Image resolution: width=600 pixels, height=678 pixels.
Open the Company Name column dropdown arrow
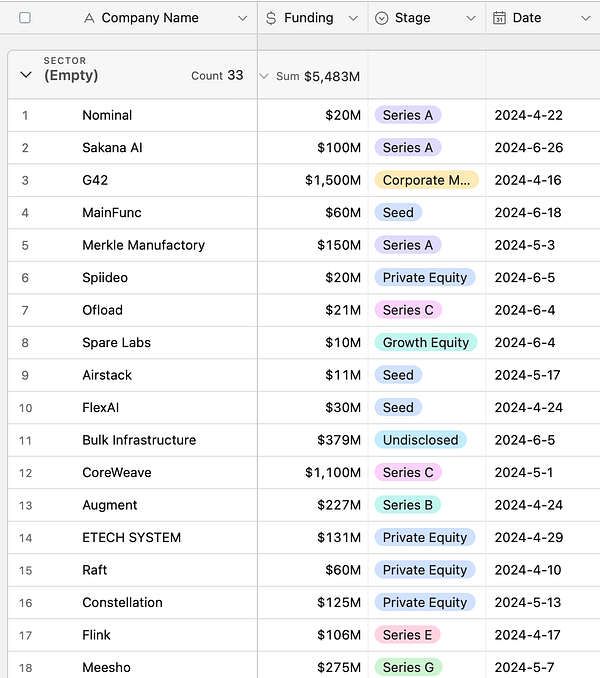point(242,18)
